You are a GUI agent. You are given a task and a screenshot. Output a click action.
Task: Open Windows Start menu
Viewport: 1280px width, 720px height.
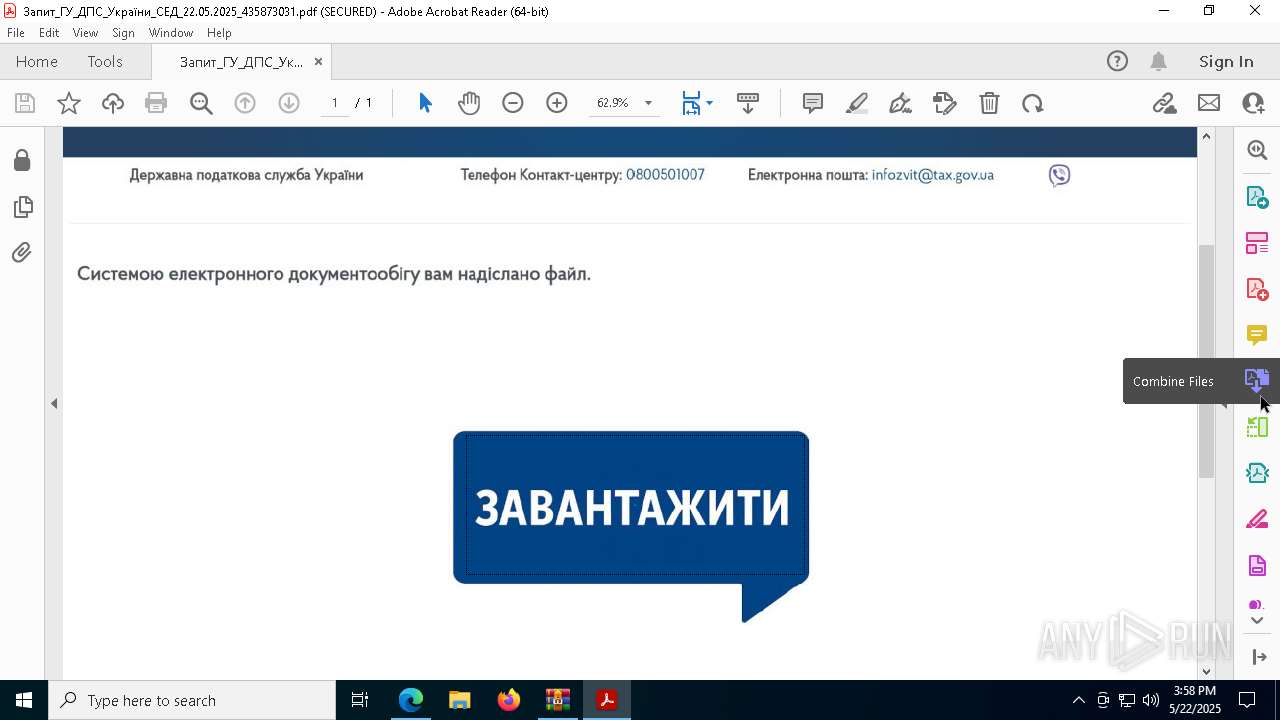pos(24,700)
